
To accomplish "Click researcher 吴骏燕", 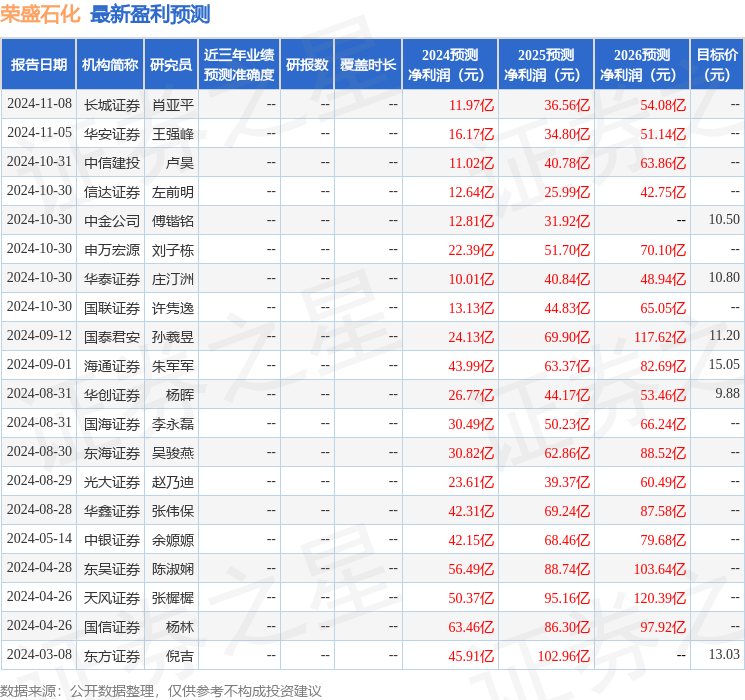I will [173, 453].
